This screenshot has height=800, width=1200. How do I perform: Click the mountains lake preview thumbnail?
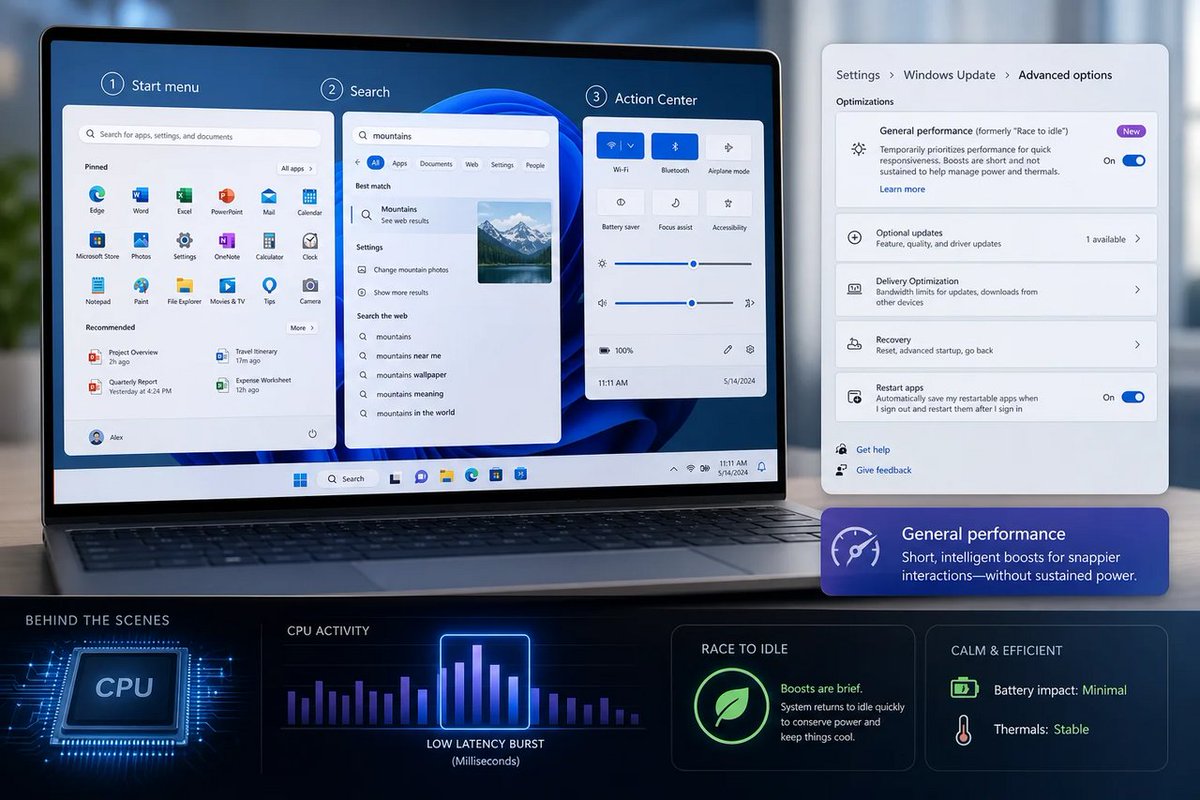(x=514, y=242)
